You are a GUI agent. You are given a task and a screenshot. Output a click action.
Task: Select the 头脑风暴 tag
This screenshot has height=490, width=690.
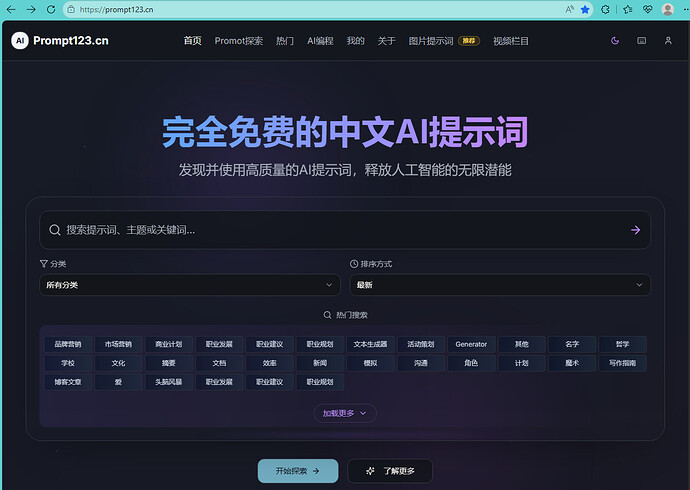[x=169, y=382]
